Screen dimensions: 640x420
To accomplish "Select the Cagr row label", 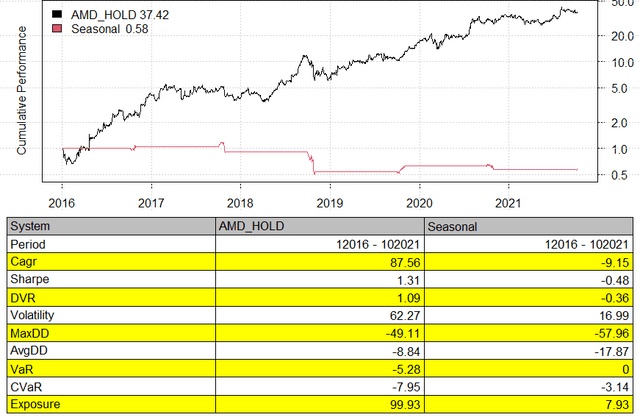I will pyautogui.click(x=23, y=262).
